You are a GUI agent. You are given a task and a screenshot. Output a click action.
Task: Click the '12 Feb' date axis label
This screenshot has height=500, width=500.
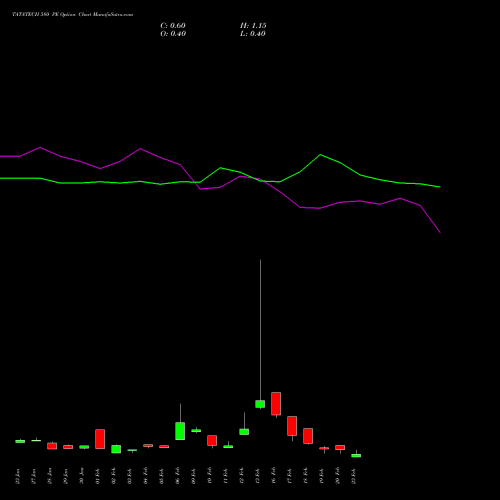click(x=242, y=476)
